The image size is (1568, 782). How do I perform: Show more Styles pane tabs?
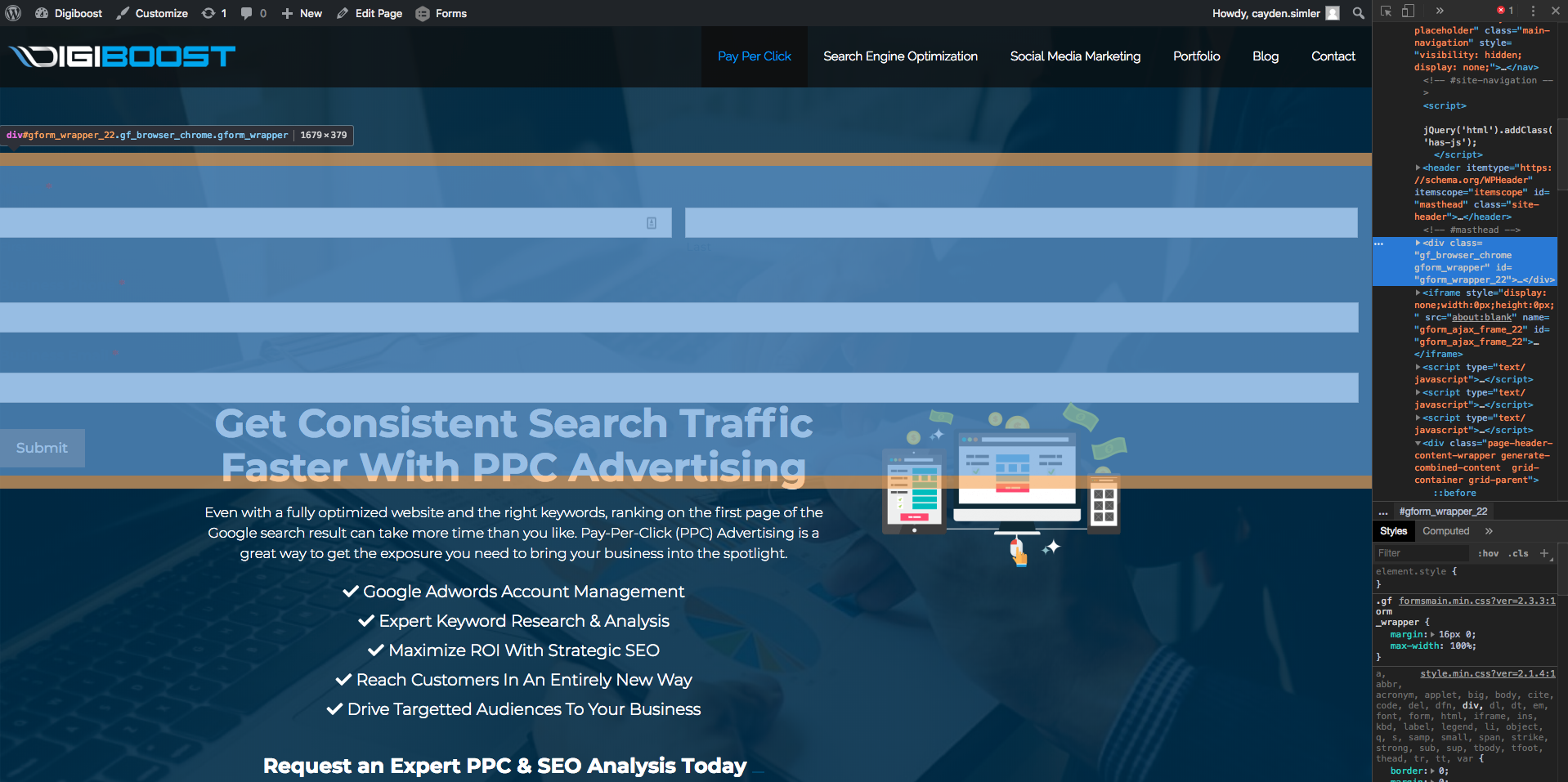(1489, 531)
